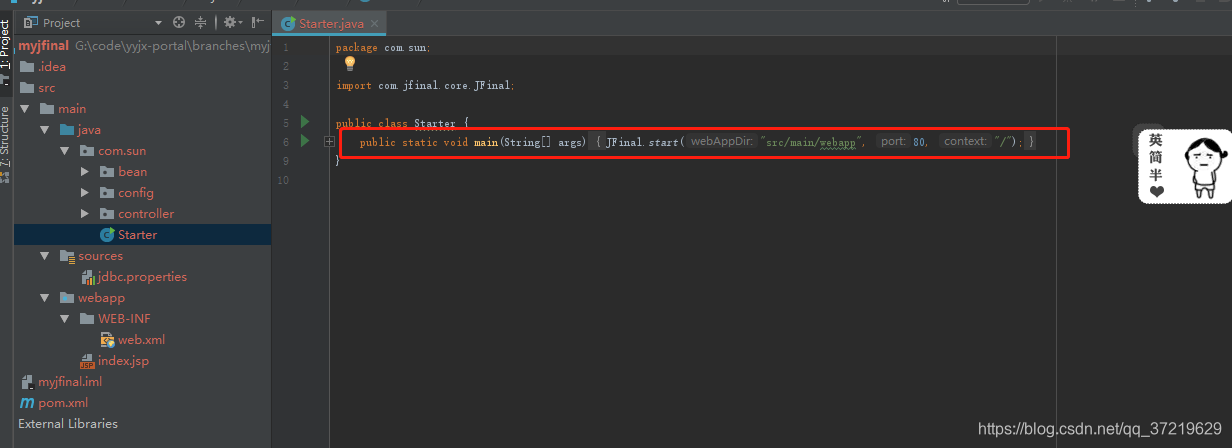Open the index.jsp file

tap(123, 360)
